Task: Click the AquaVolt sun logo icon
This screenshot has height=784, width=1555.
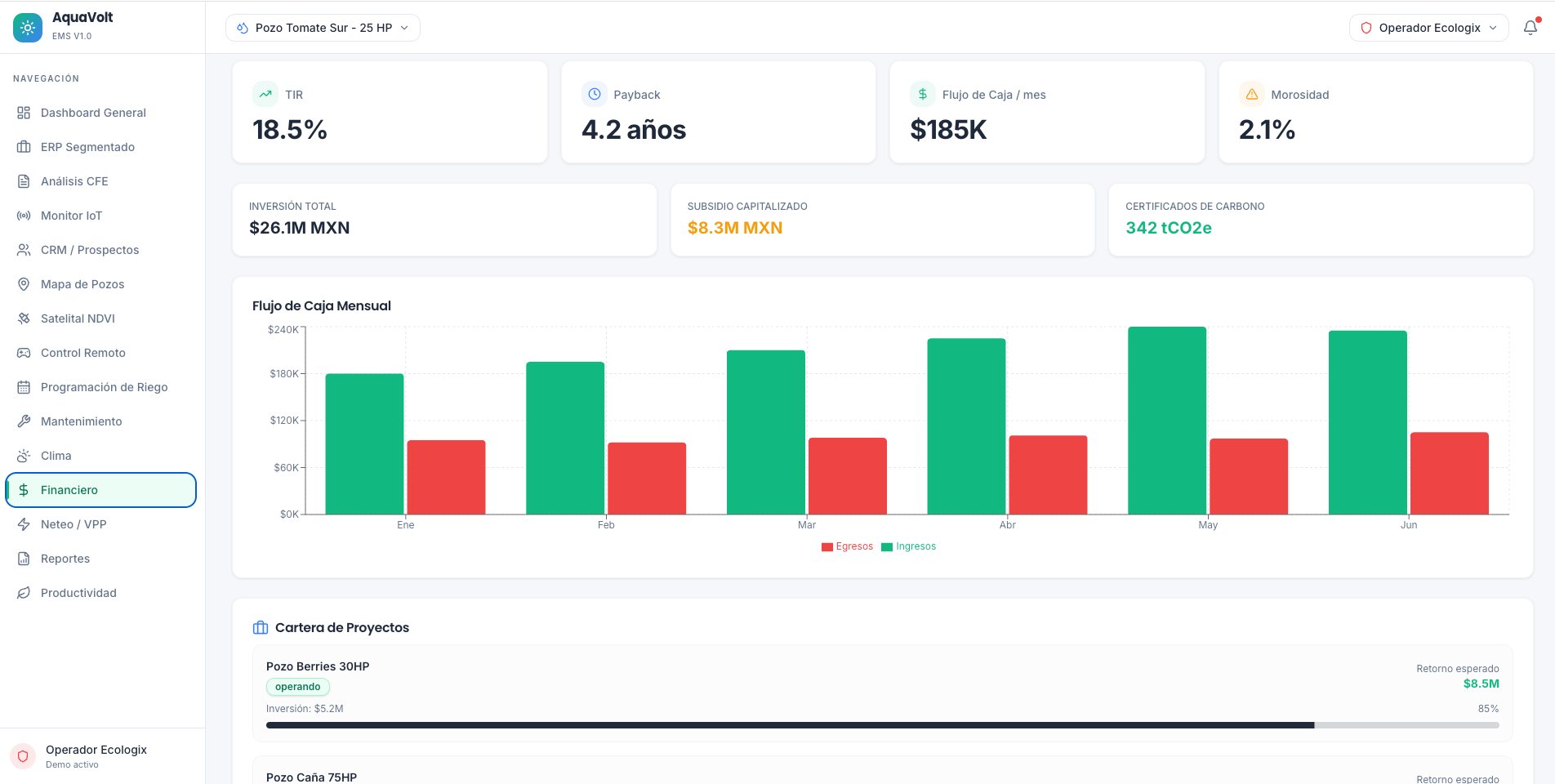Action: (x=28, y=28)
